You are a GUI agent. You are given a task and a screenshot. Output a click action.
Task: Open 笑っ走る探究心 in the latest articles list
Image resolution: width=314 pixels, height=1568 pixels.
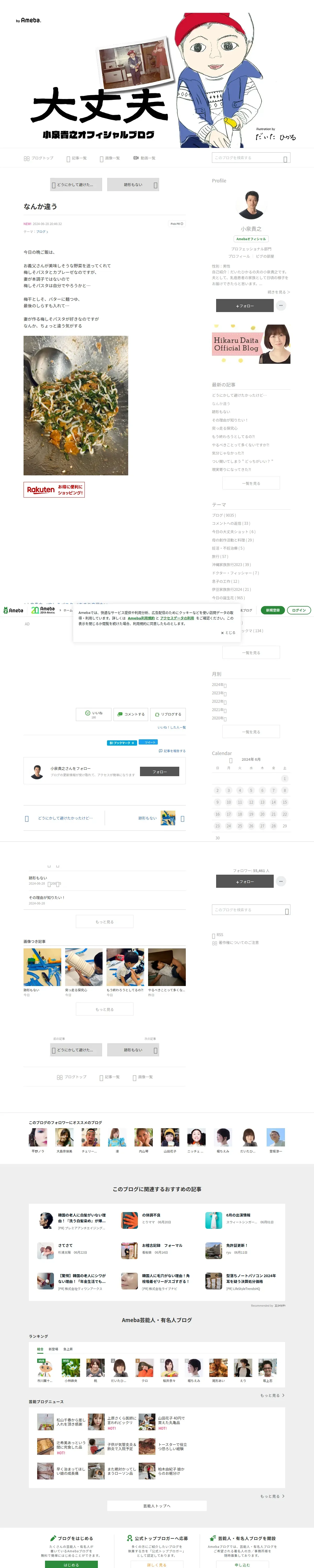click(225, 429)
